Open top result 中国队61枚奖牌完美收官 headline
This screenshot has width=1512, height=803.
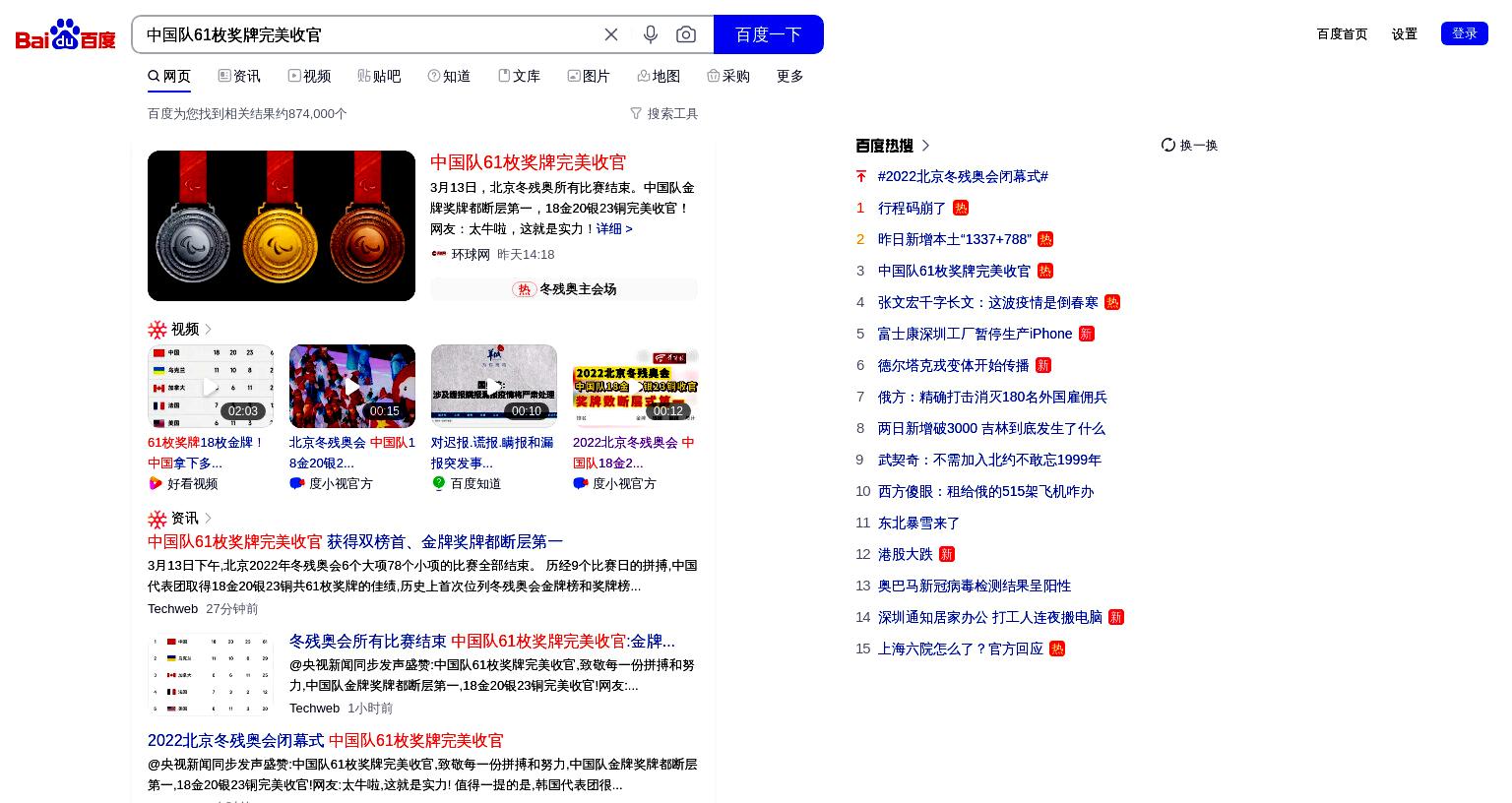(528, 162)
